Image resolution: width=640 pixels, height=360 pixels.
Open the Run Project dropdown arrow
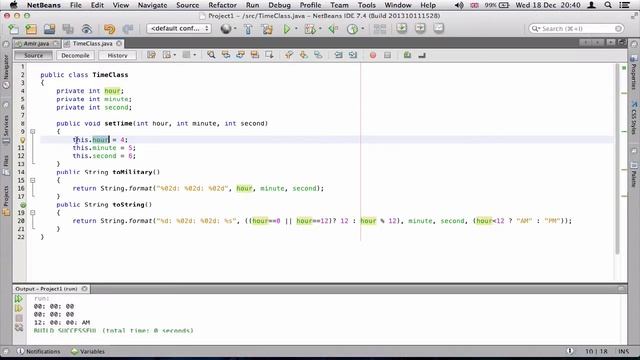point(296,29)
